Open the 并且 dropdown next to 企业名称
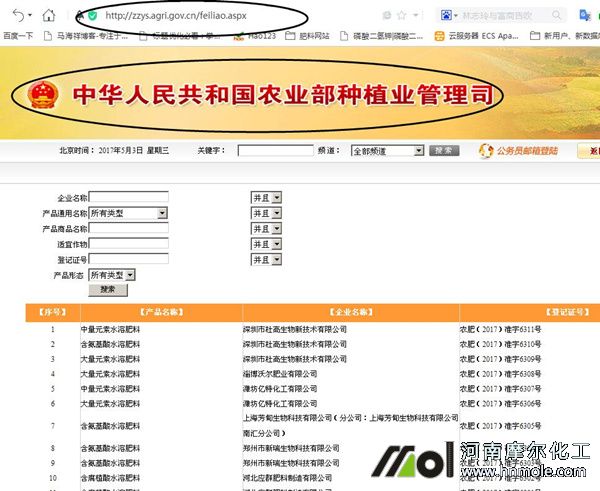Screen dimensions: 600x491 tap(265, 198)
